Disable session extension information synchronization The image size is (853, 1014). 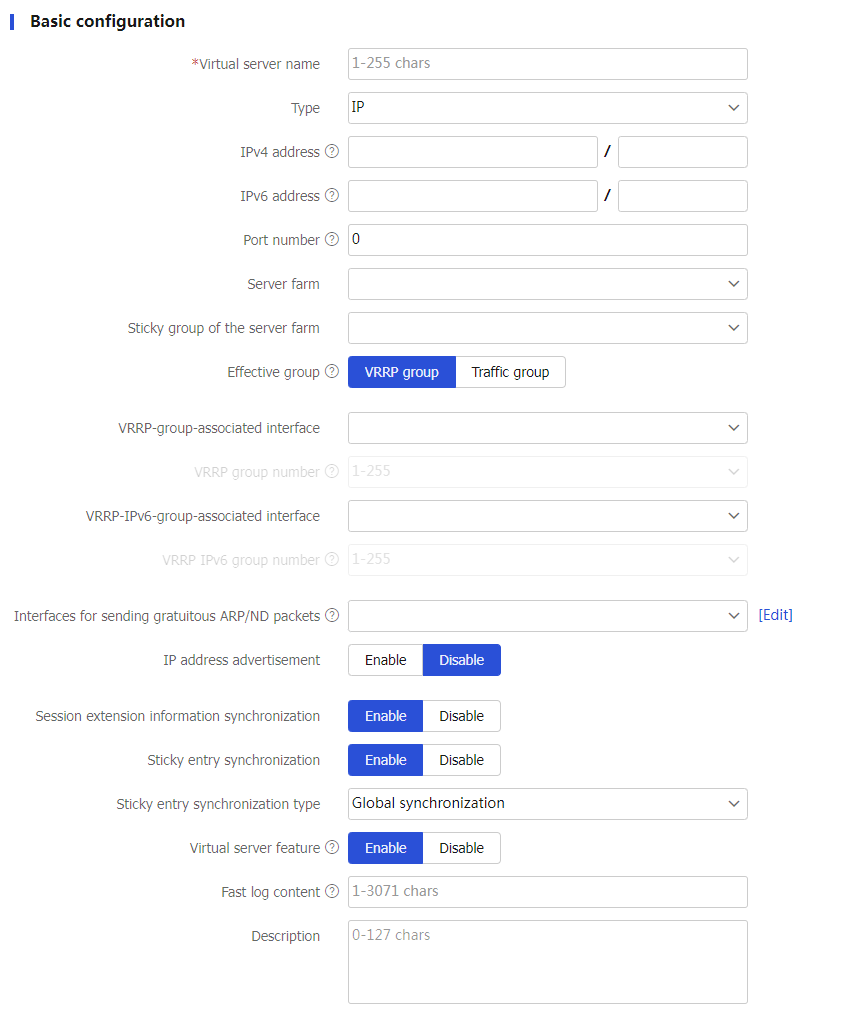pyautogui.click(x=461, y=716)
